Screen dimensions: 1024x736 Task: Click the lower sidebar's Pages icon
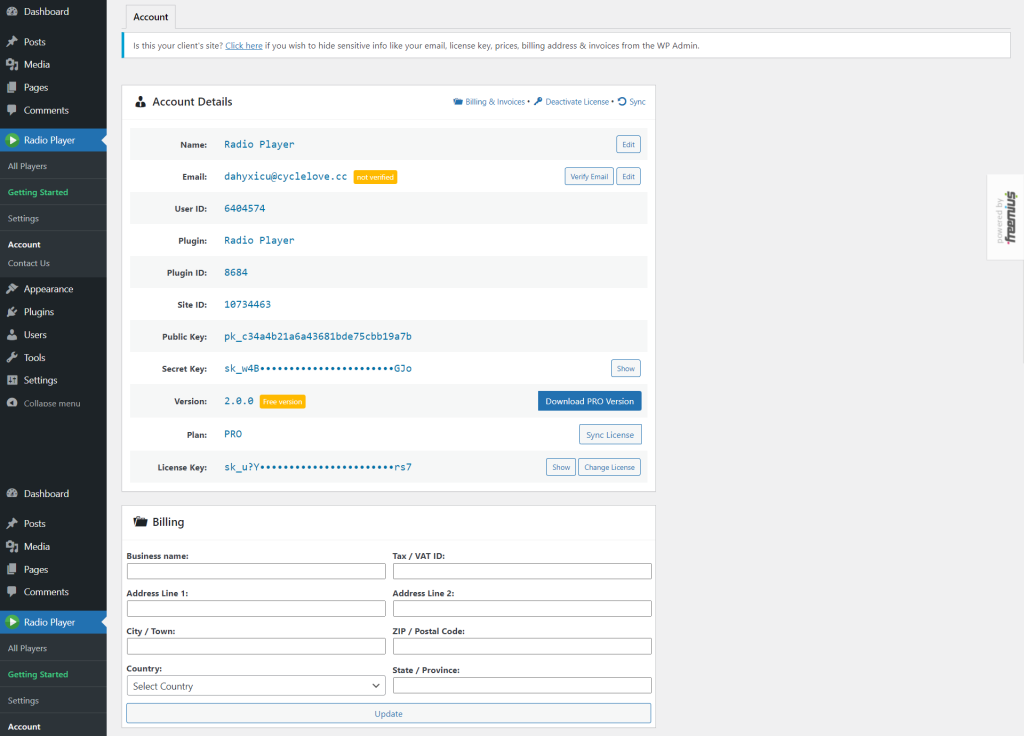coord(12,569)
